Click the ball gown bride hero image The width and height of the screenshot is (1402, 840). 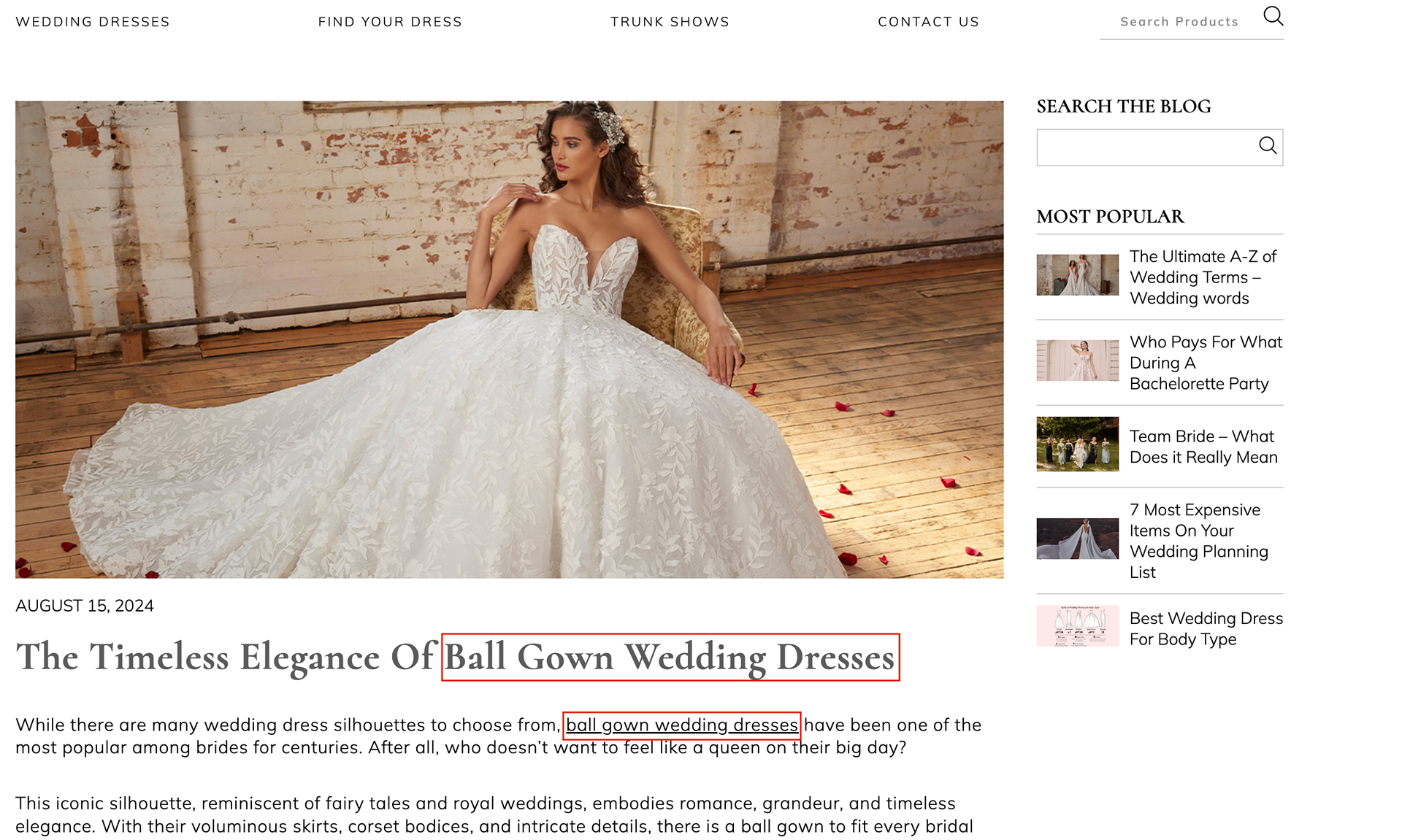click(509, 339)
